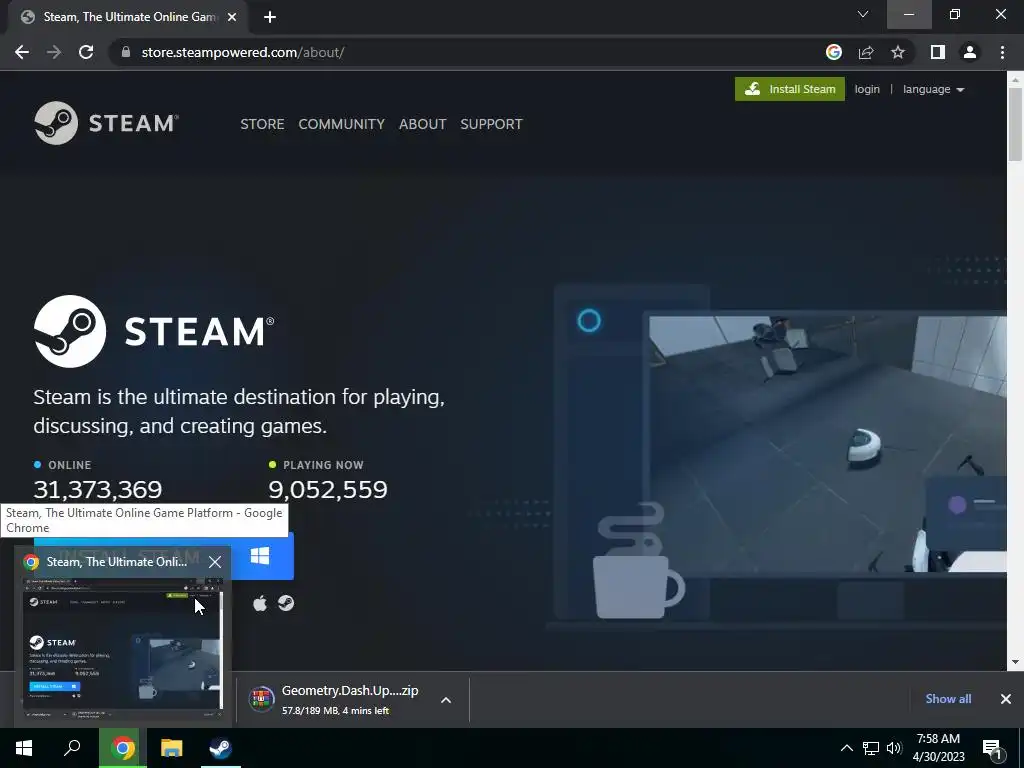The image size is (1024, 768).
Task: Go back with the browser back arrow
Action: (22, 52)
